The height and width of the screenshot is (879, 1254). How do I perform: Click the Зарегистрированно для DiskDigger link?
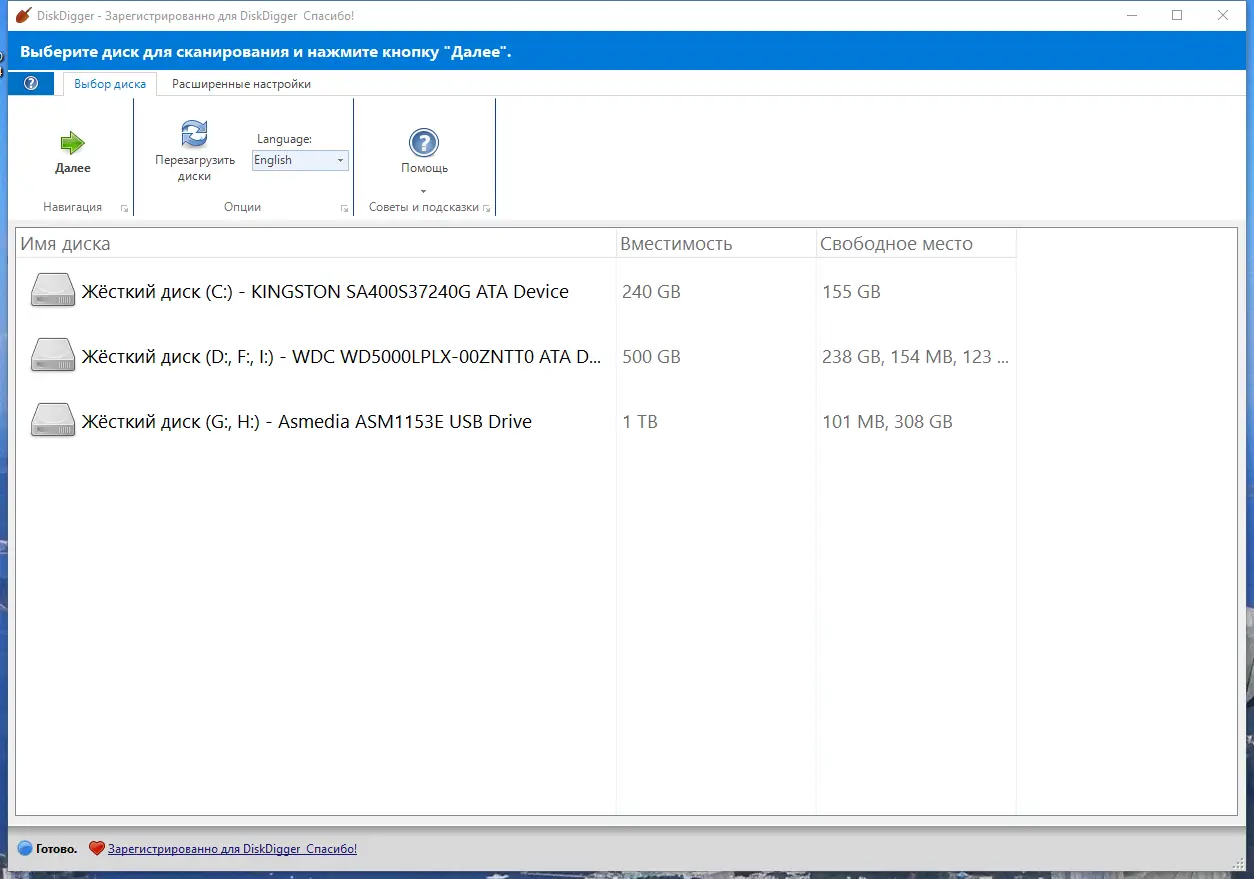tap(232, 848)
